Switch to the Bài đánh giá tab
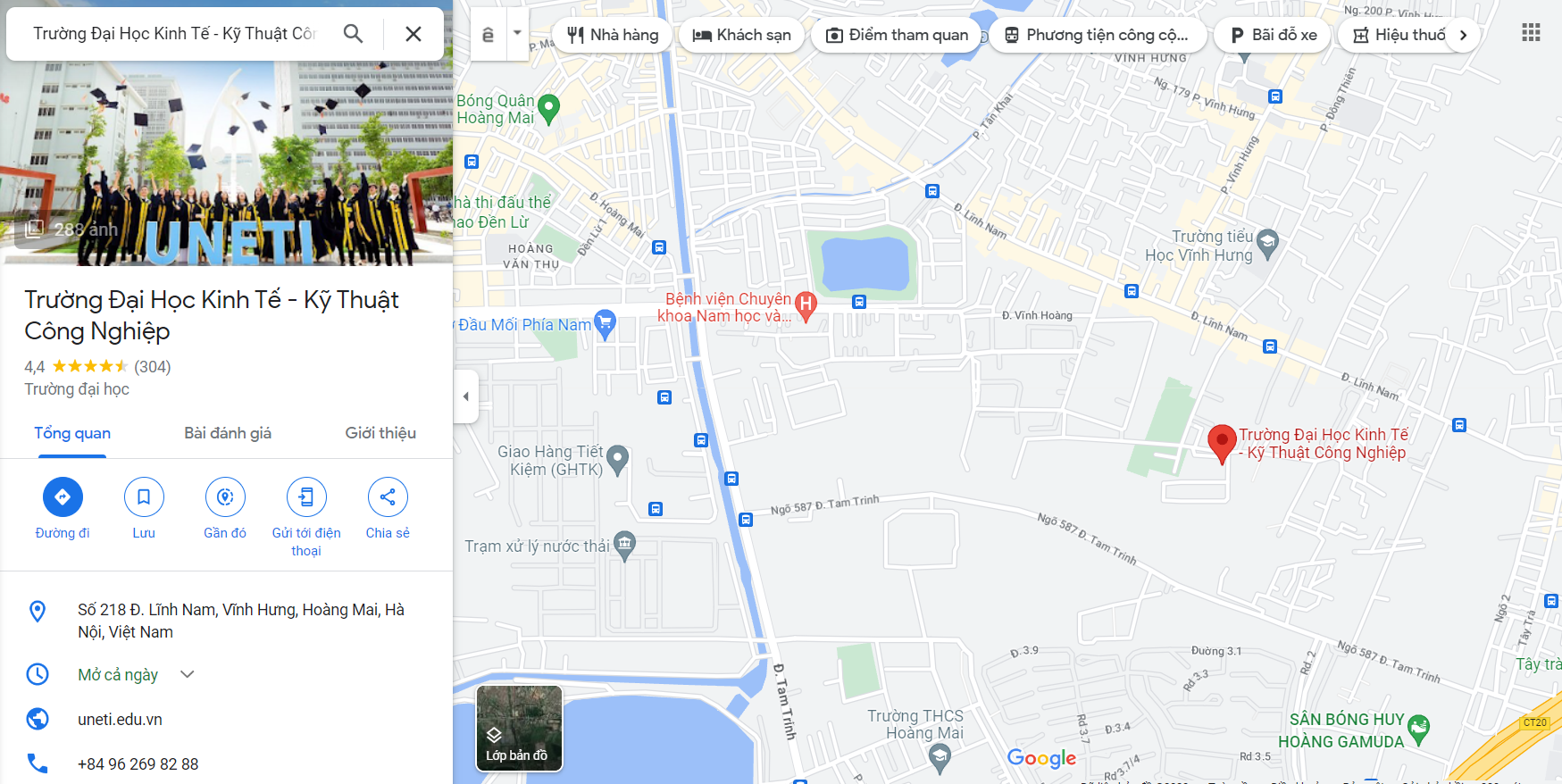Image resolution: width=1562 pixels, height=784 pixels. [228, 433]
